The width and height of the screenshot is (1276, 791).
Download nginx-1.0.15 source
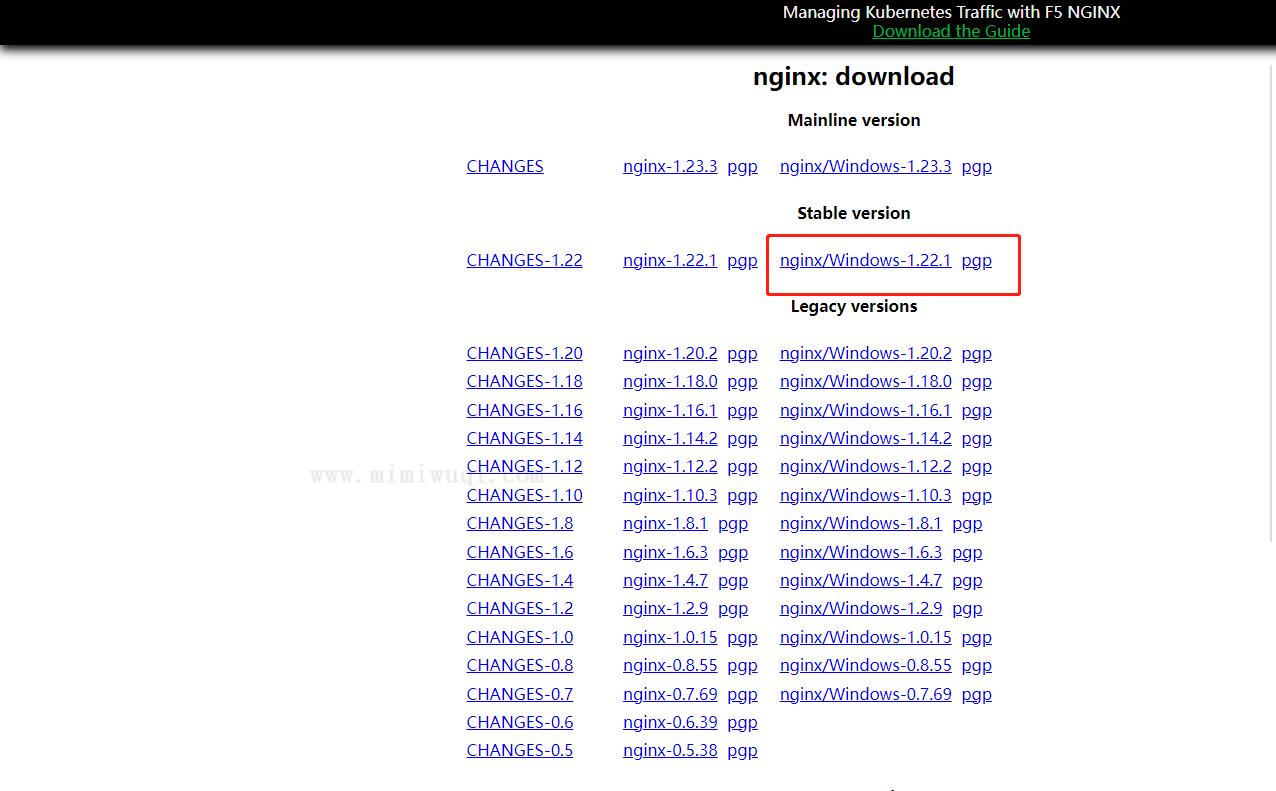(x=670, y=637)
